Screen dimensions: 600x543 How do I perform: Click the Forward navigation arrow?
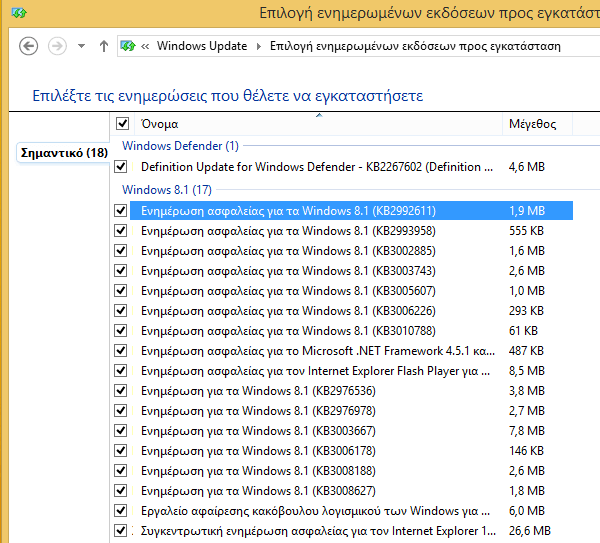[57, 46]
